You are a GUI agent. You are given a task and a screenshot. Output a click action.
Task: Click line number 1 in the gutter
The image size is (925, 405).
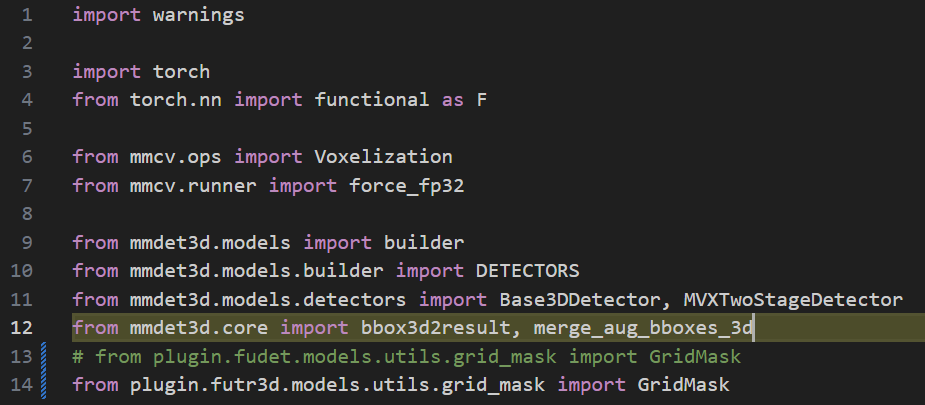click(x=28, y=16)
